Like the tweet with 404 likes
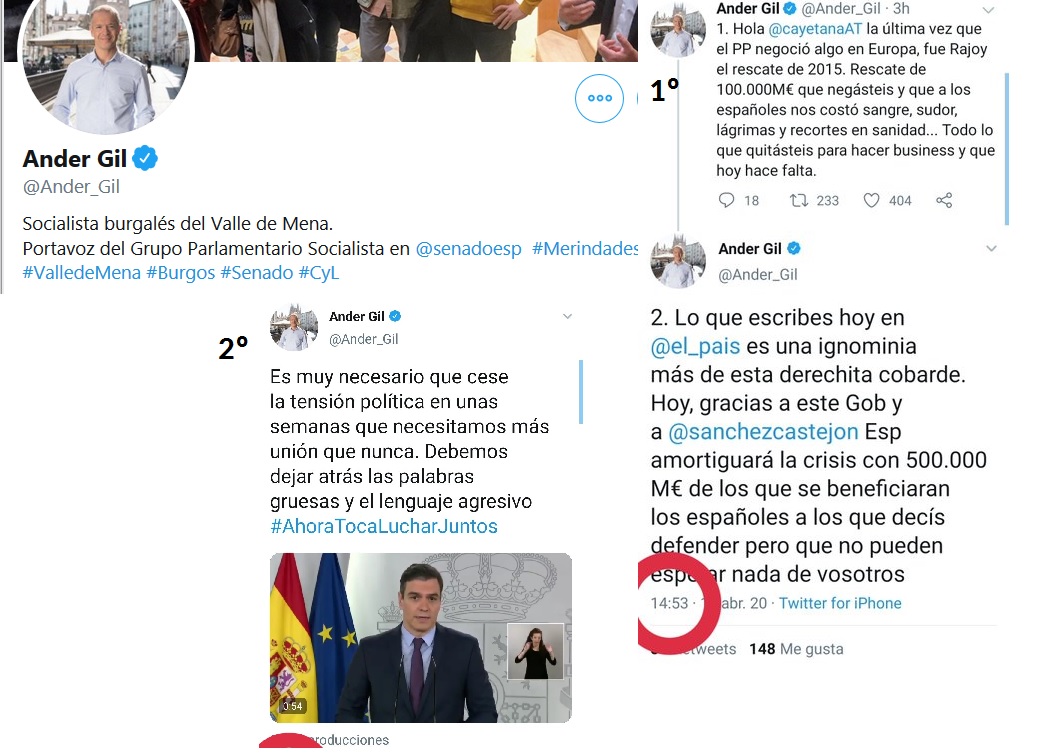Image resolution: width=1040 pixels, height=754 pixels. tap(871, 200)
